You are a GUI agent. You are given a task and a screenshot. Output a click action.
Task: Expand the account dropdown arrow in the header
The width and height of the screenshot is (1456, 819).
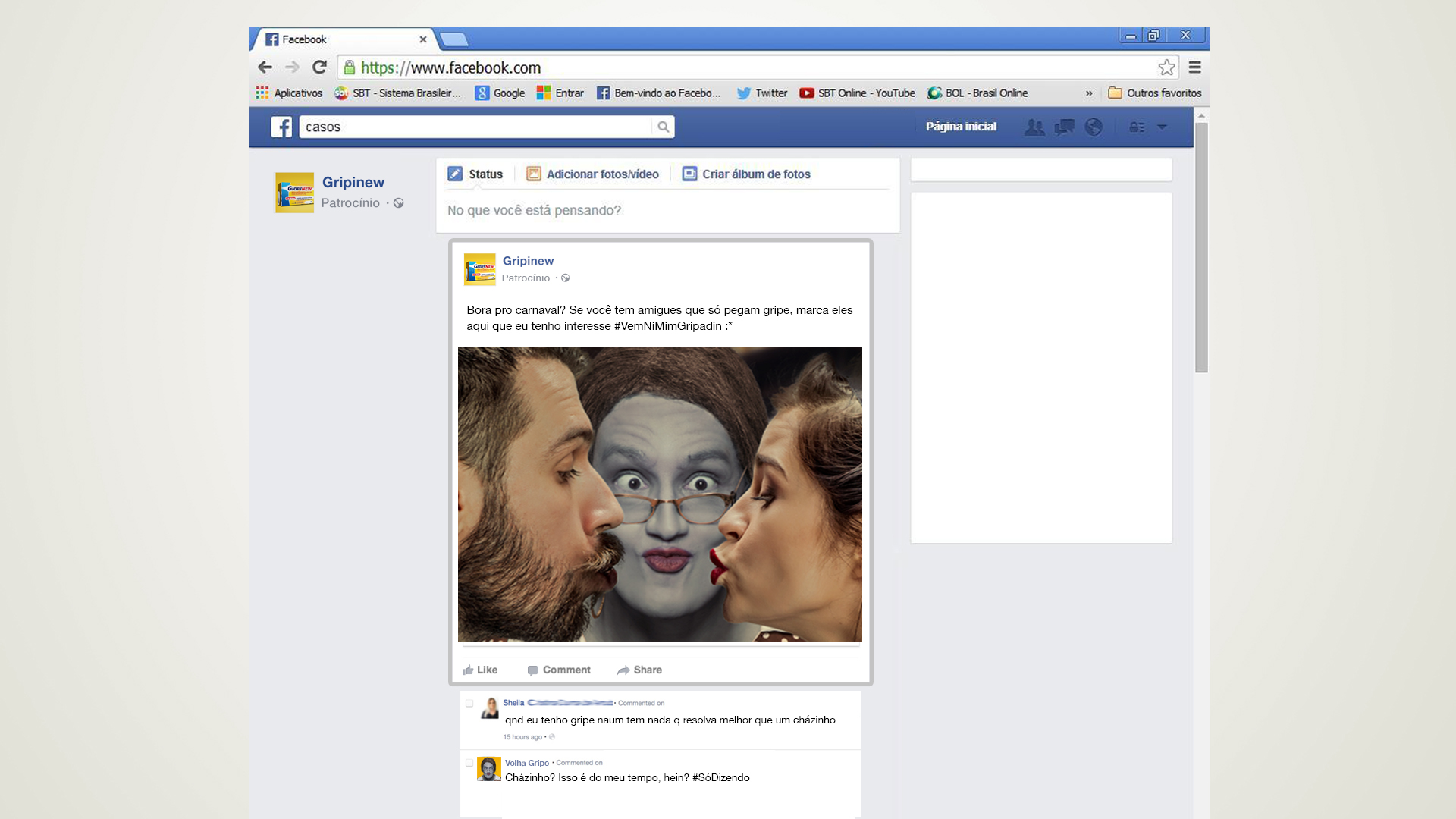coord(1162,127)
